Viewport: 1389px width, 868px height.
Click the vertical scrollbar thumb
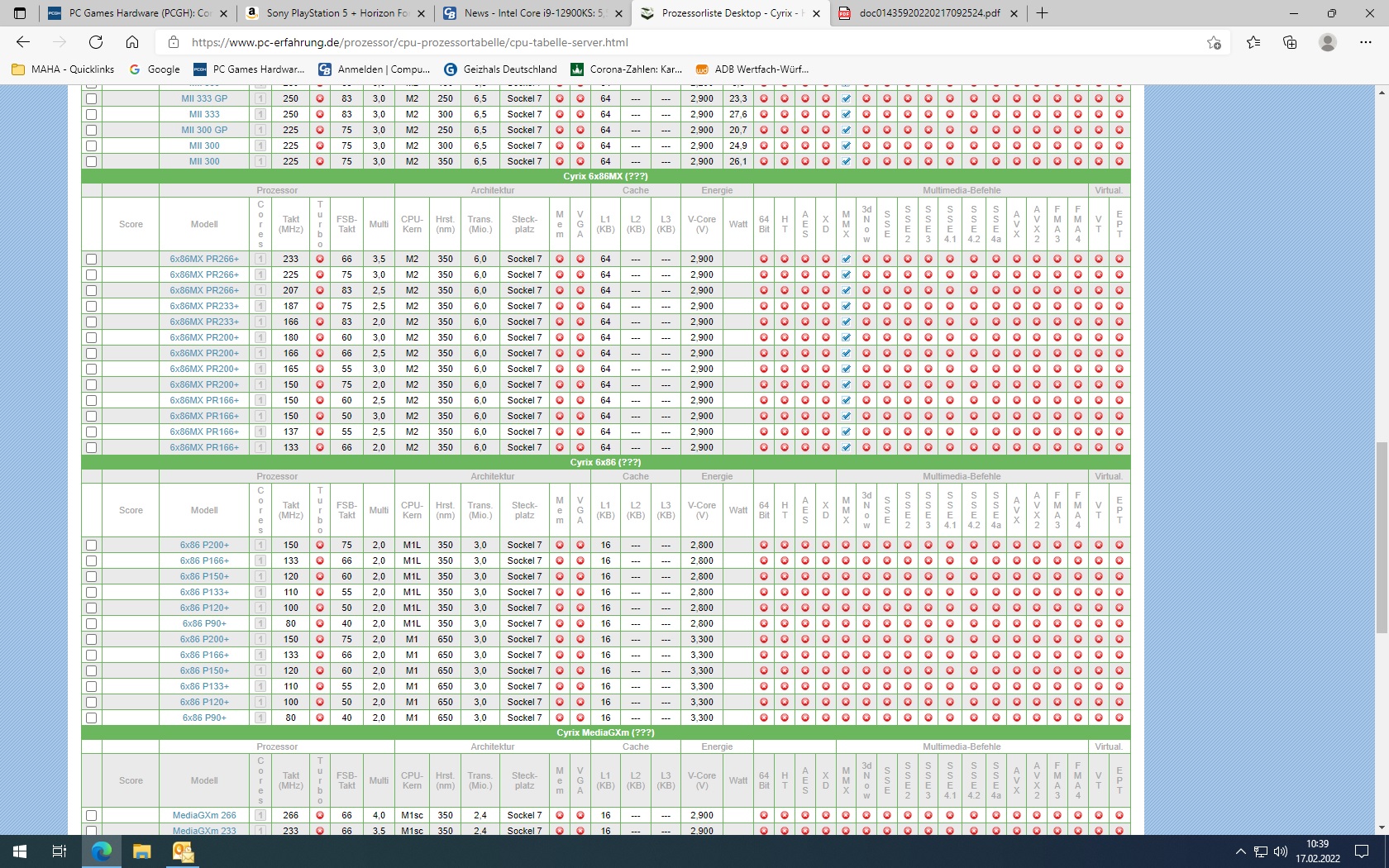click(1382, 538)
